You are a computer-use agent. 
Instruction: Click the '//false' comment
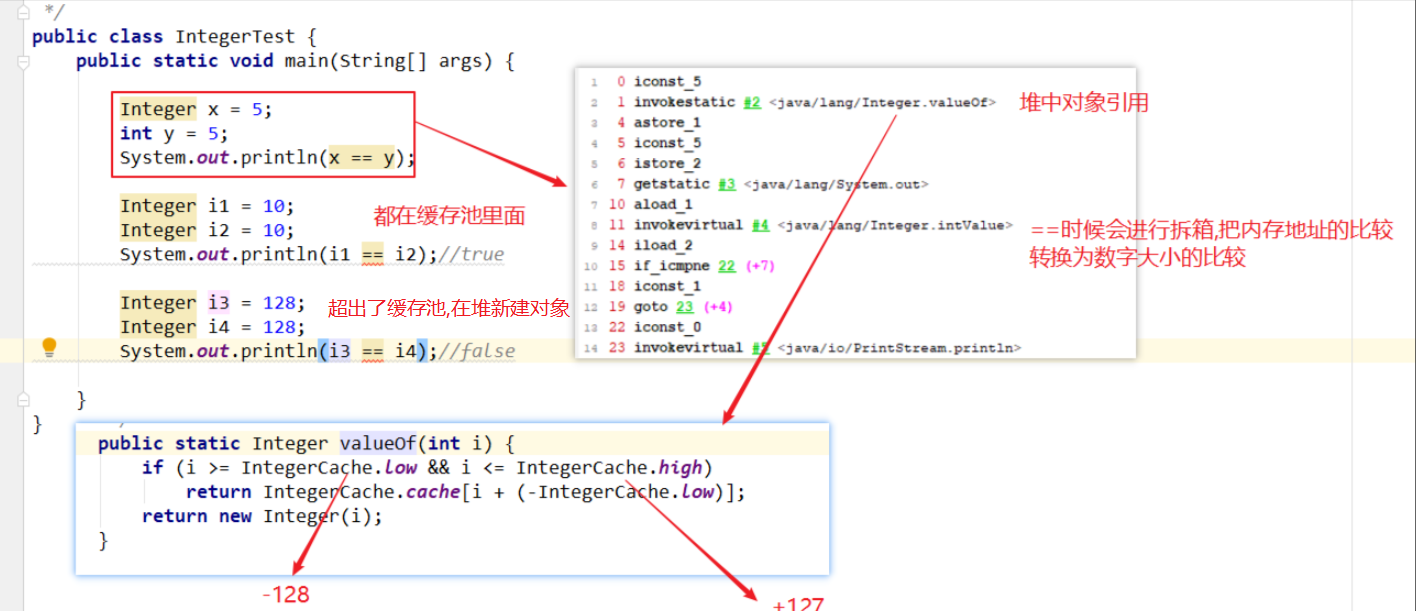[476, 351]
